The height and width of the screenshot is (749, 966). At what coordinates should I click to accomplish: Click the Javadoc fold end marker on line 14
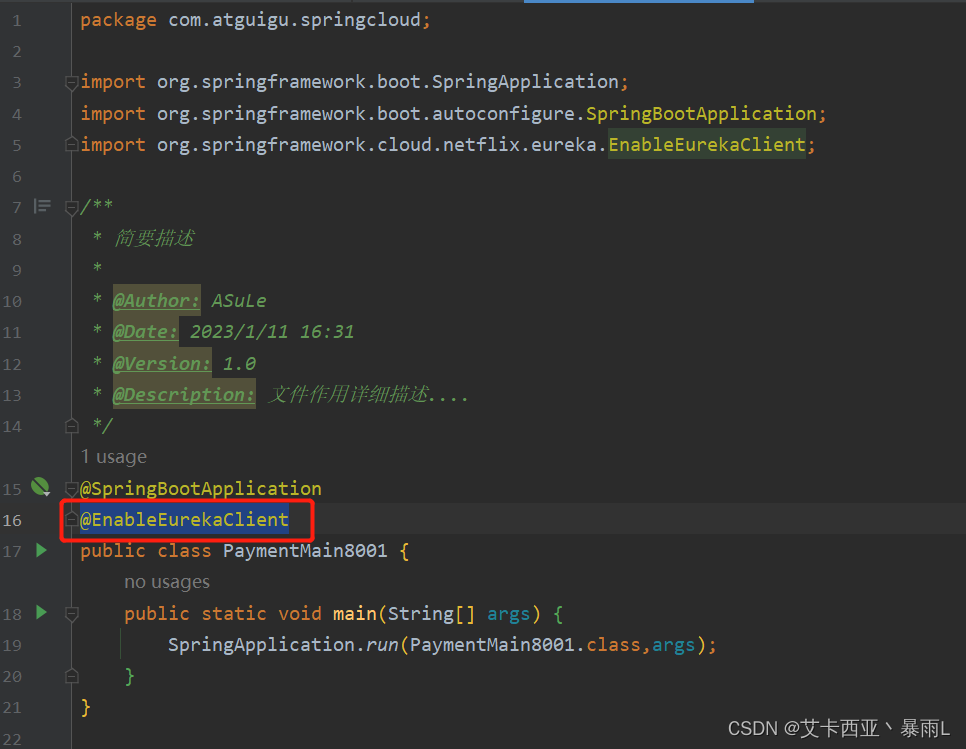click(x=71, y=426)
